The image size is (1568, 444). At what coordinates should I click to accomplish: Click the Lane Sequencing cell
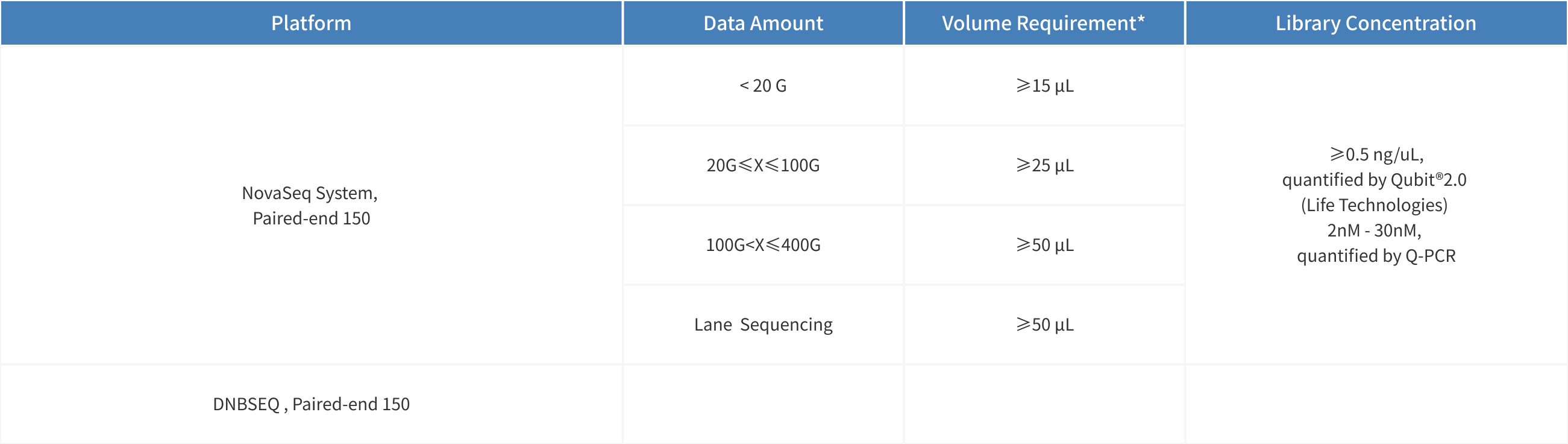point(763,325)
